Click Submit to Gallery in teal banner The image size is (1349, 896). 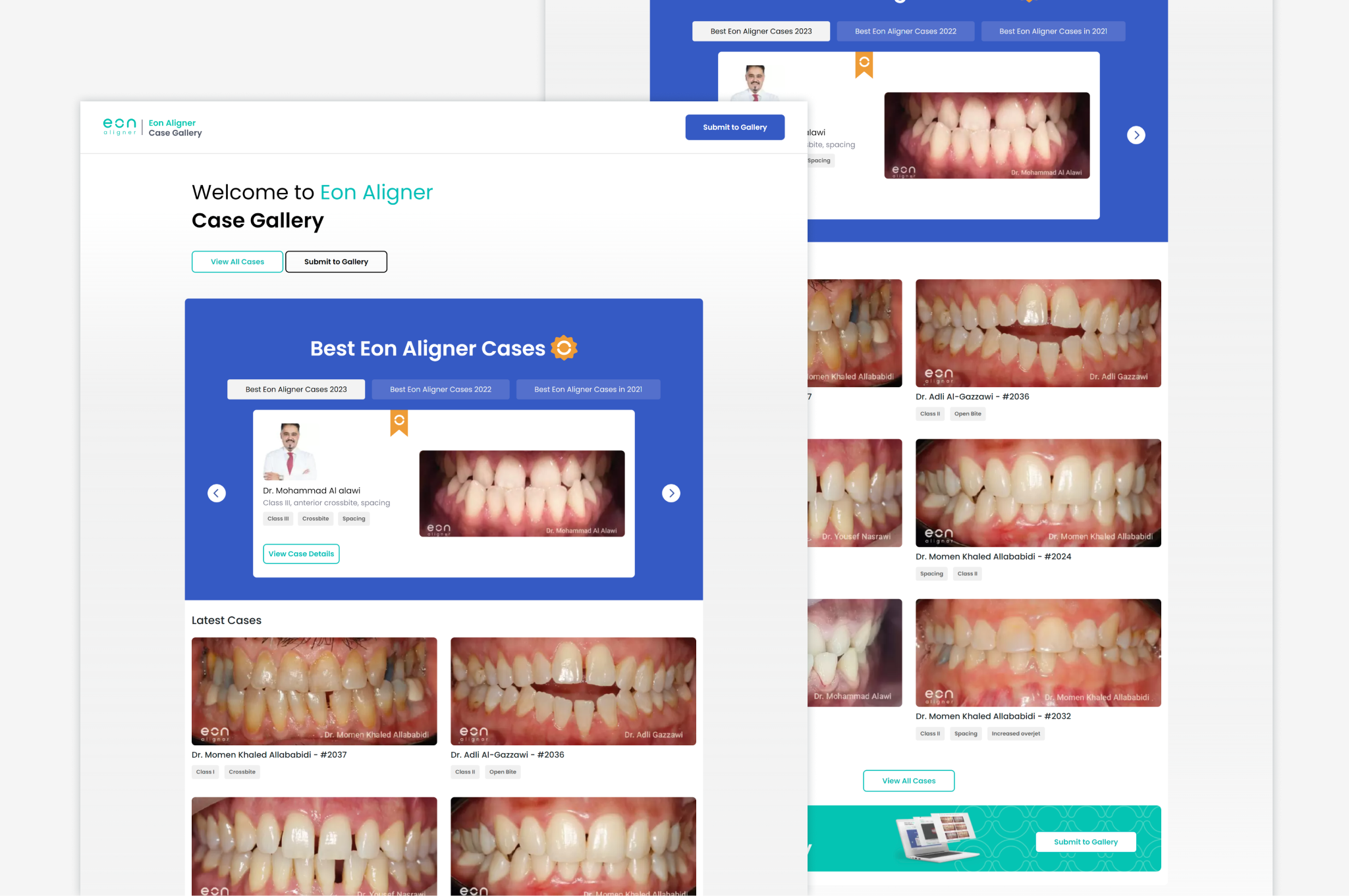coord(1086,842)
